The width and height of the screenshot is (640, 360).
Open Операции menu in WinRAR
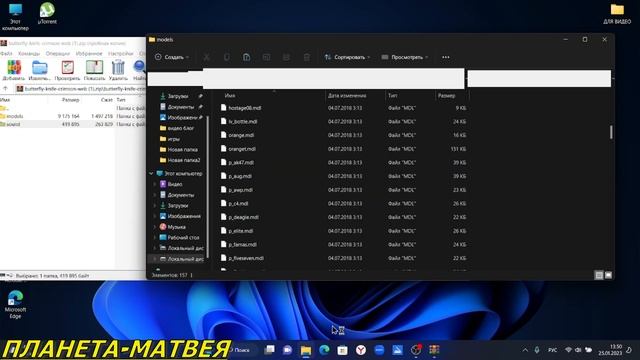[x=58, y=53]
